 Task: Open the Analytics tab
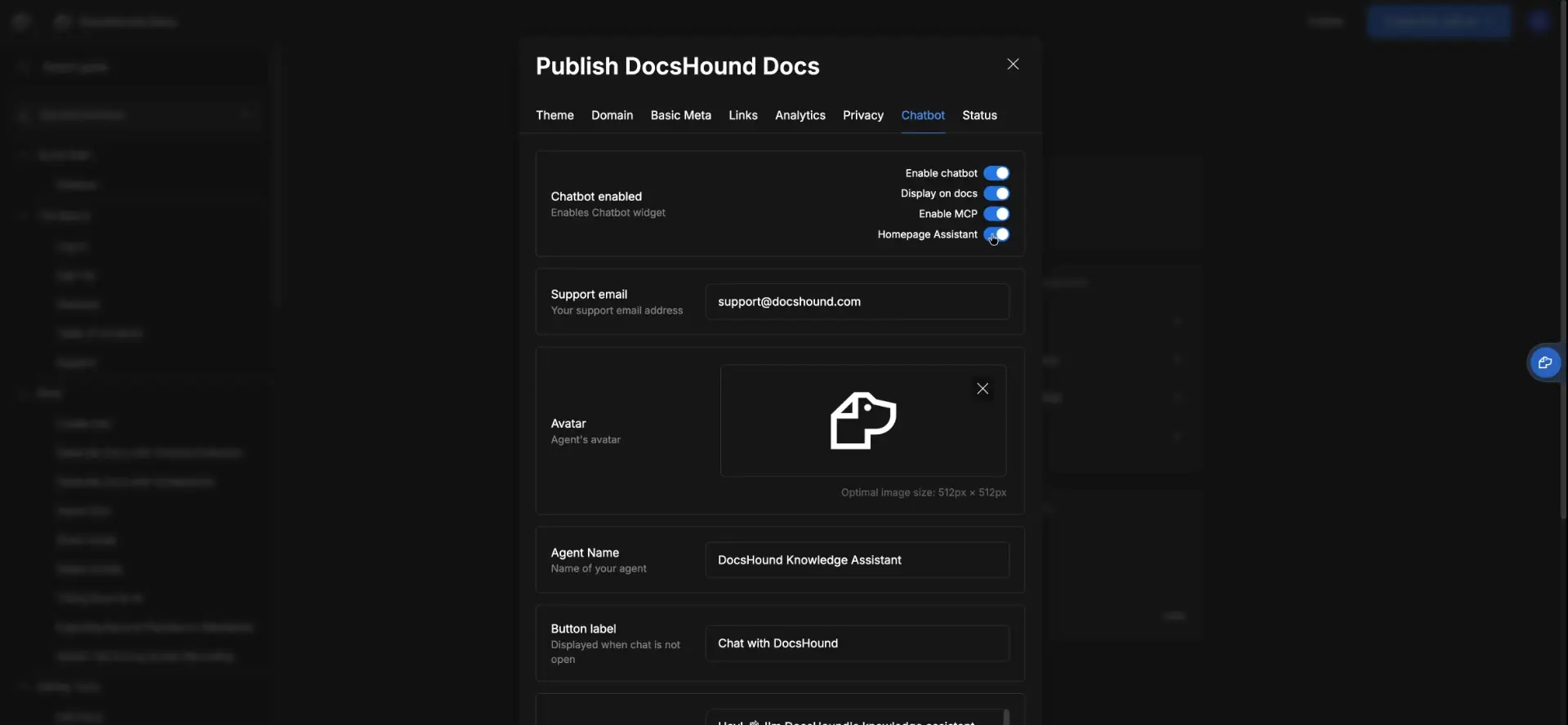[x=800, y=115]
